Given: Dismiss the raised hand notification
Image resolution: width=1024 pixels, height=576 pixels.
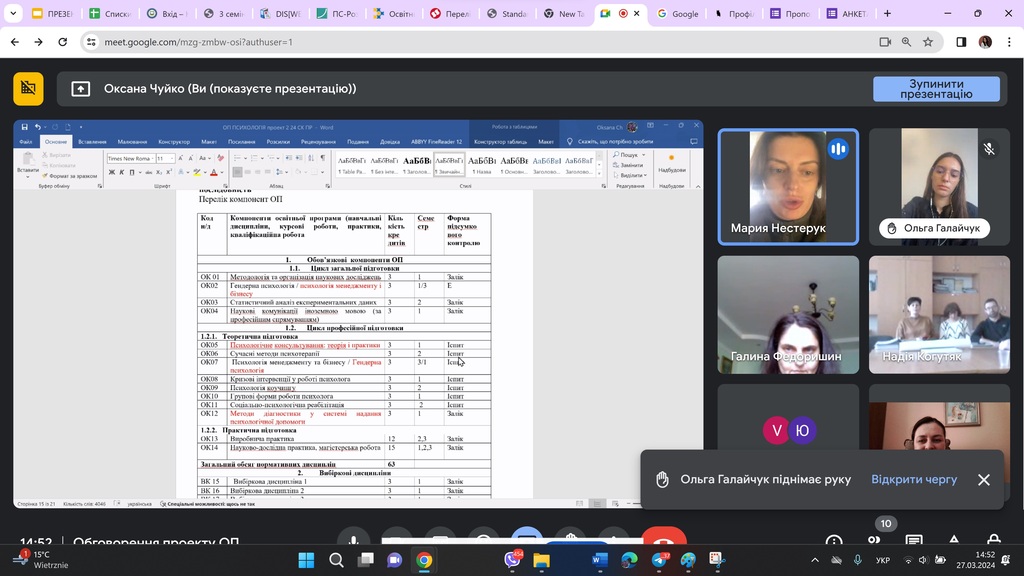Looking at the screenshot, I should coord(984,480).
